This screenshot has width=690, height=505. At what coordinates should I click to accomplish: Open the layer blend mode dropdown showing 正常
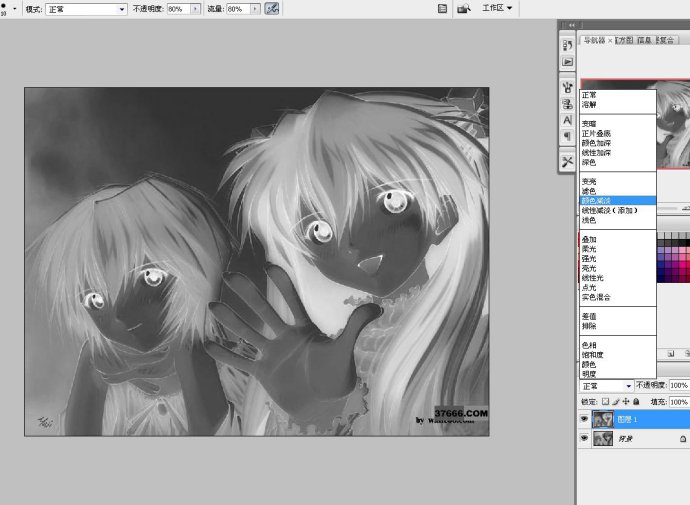pos(606,386)
